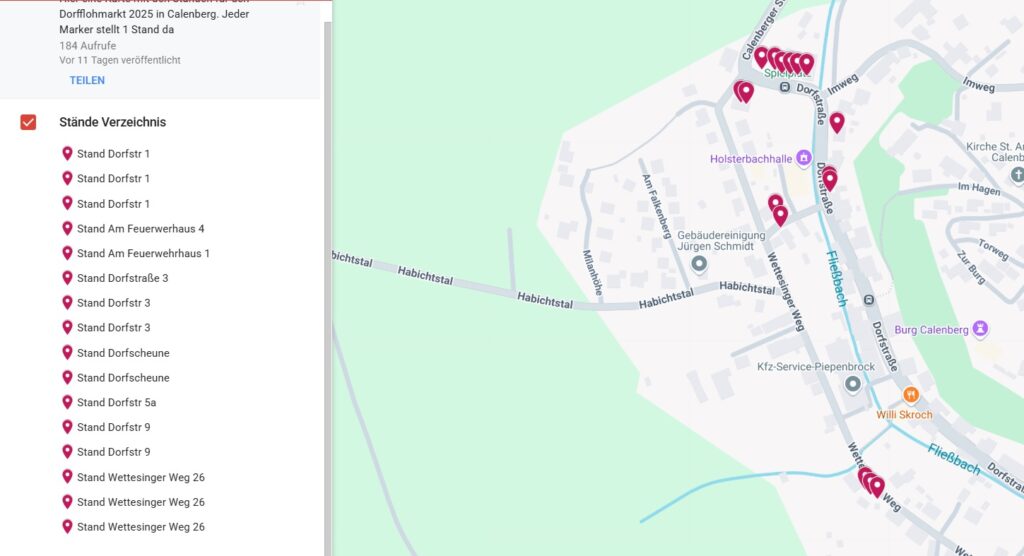Image resolution: width=1024 pixels, height=556 pixels.
Task: Click lone red marker below Imweg label
Action: pyautogui.click(x=837, y=122)
